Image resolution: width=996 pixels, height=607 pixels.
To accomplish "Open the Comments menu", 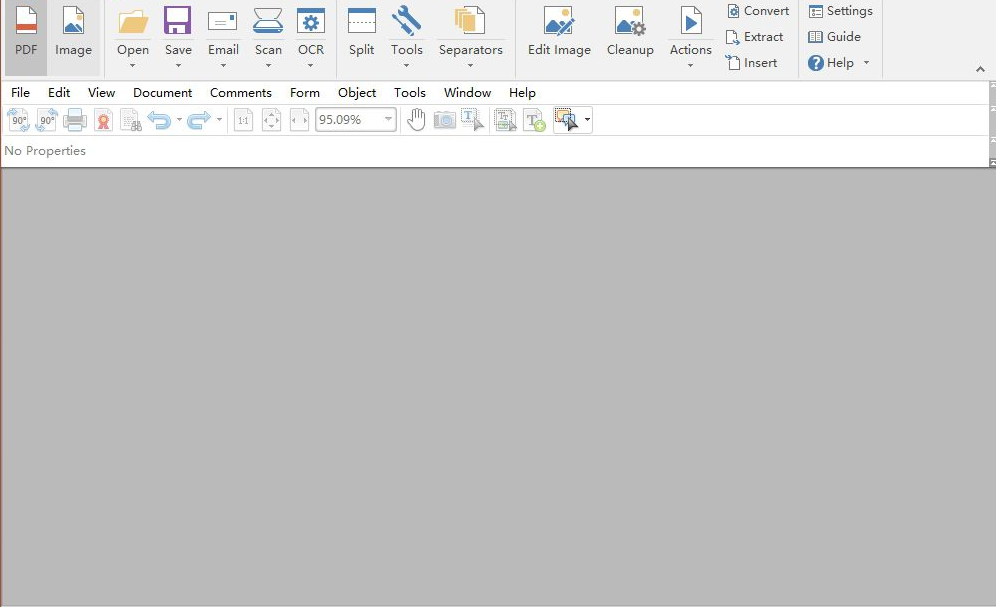I will tap(240, 92).
